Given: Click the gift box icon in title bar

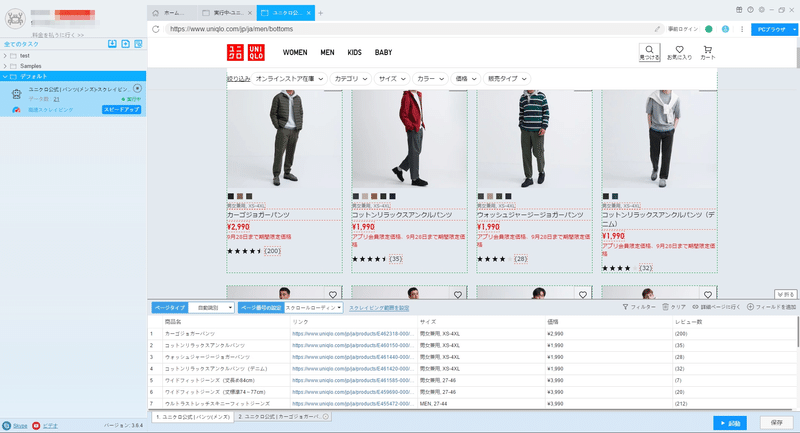Looking at the screenshot, I should click(739, 10).
